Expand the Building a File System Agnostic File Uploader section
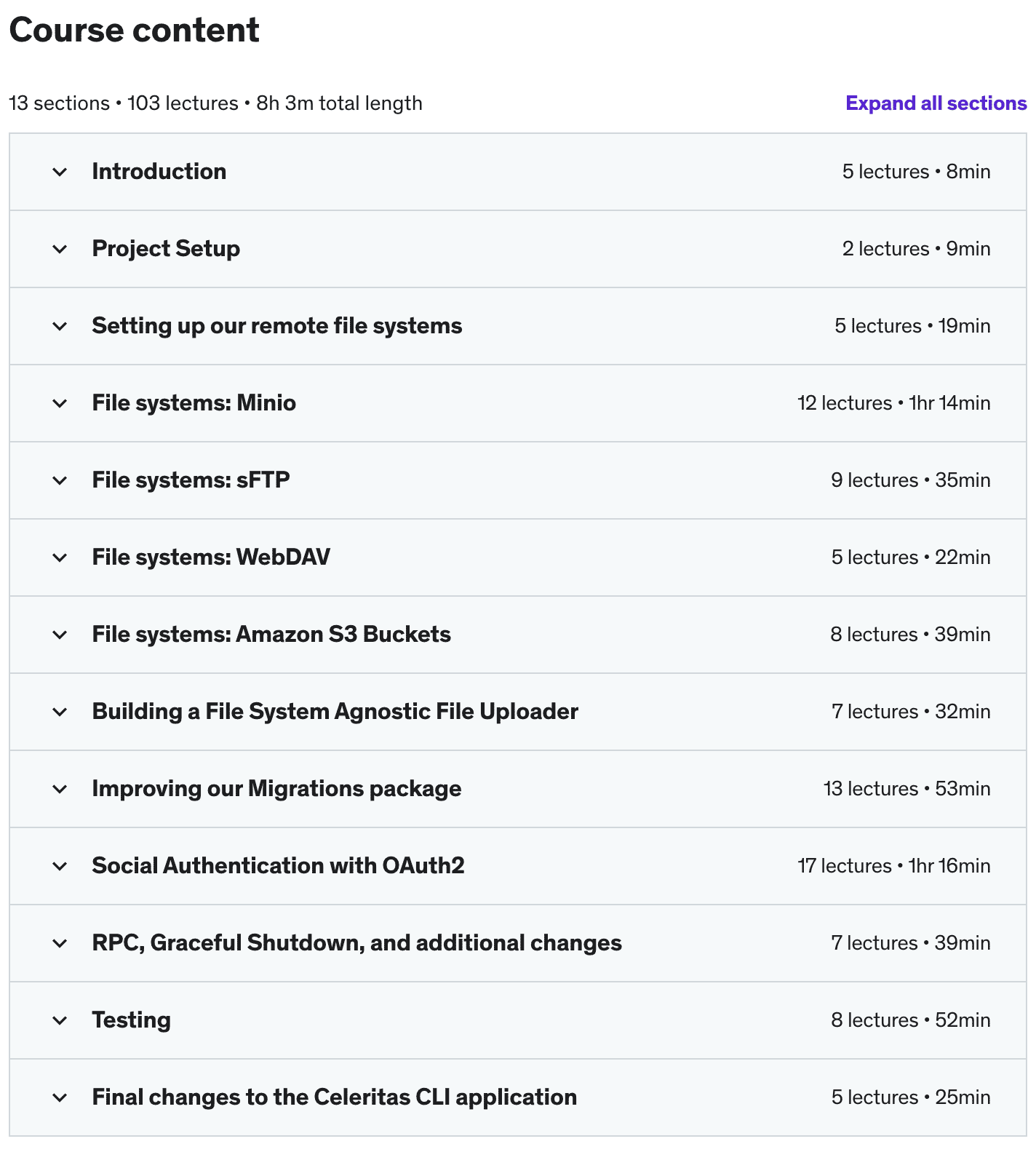The height and width of the screenshot is (1152, 1036). click(335, 712)
